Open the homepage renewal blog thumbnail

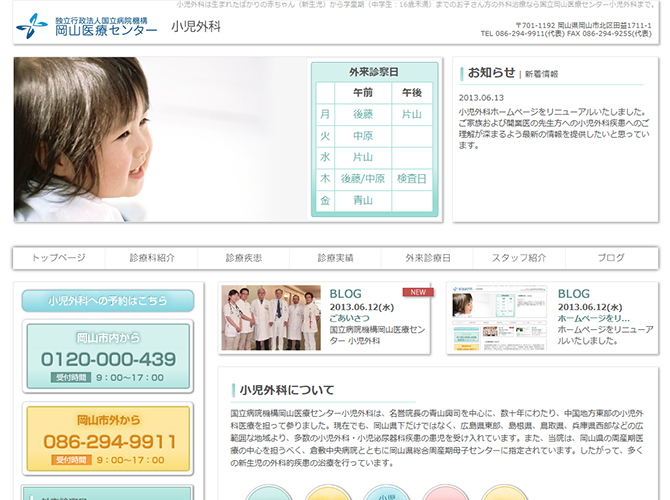[498, 319]
